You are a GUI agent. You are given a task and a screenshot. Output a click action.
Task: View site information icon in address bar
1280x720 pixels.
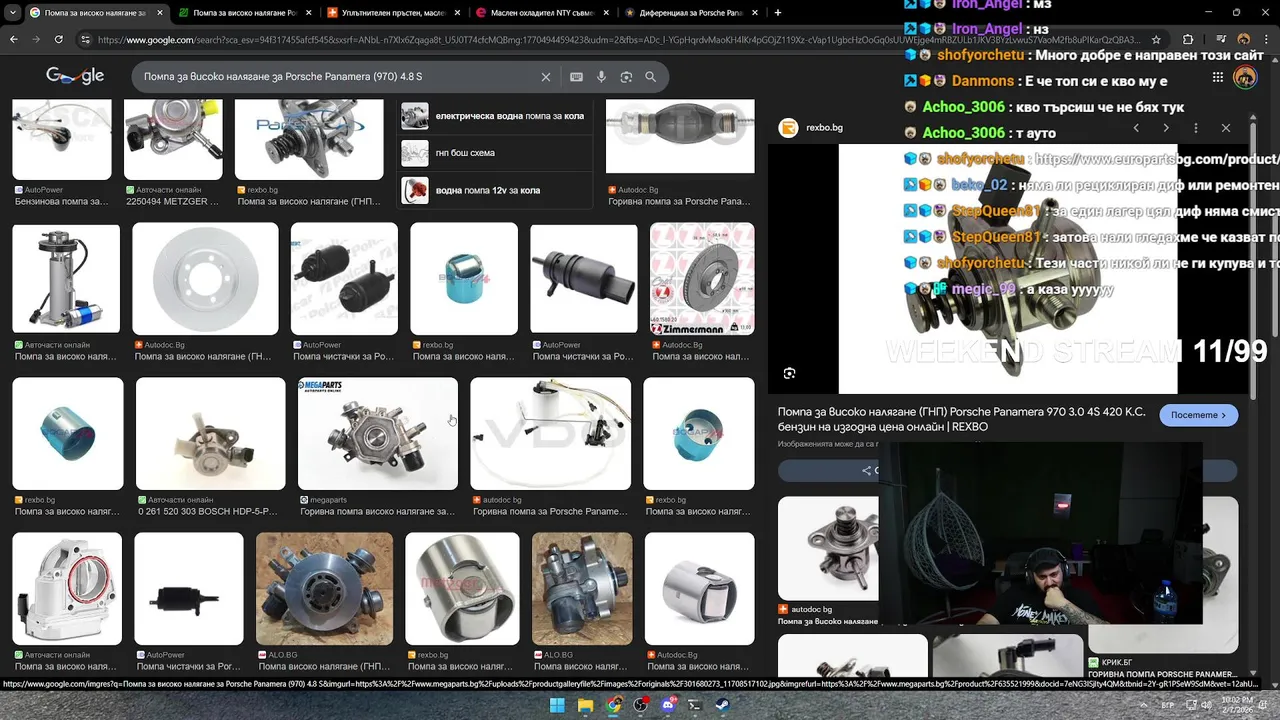[x=86, y=40]
